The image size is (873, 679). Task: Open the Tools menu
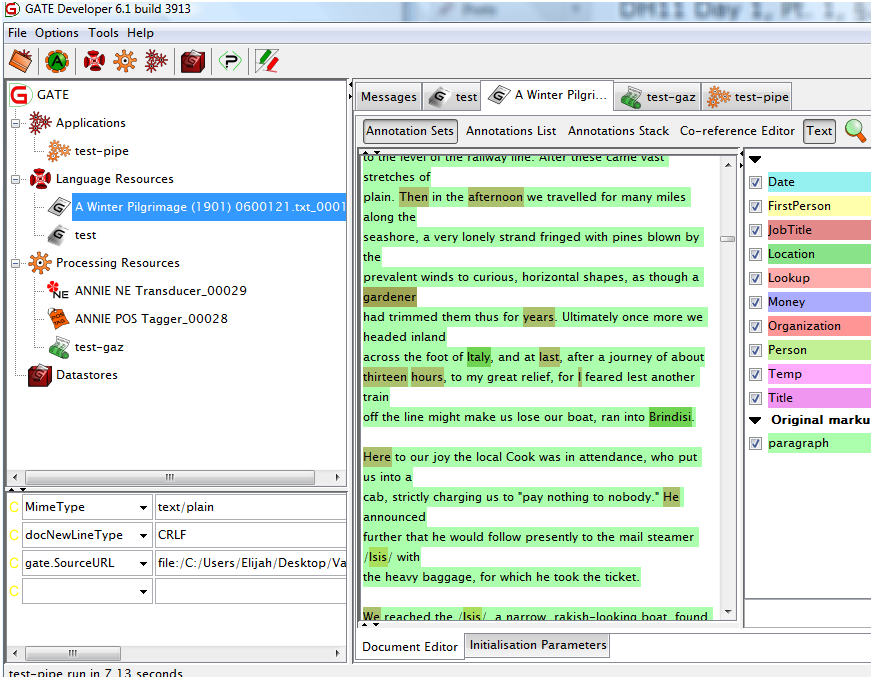(104, 33)
